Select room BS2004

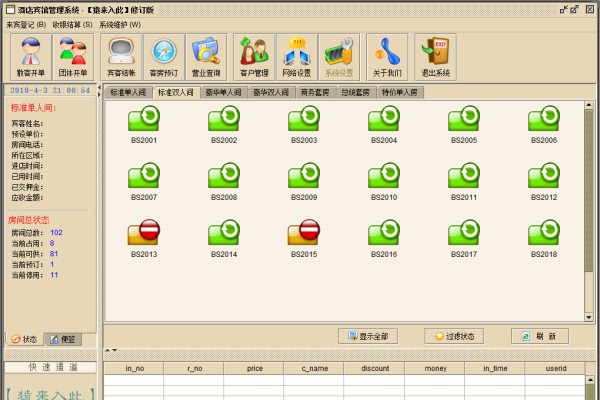pyautogui.click(x=384, y=125)
